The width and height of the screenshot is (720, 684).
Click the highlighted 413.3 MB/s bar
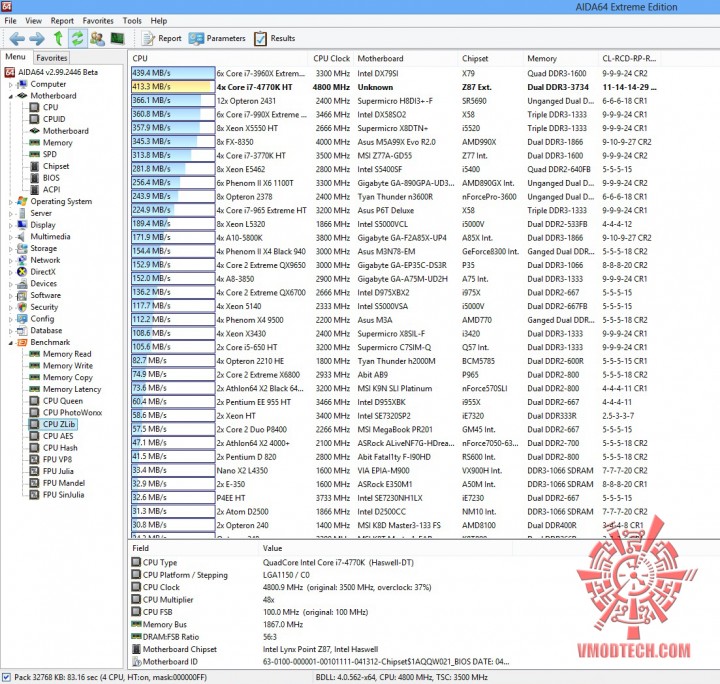coord(173,87)
